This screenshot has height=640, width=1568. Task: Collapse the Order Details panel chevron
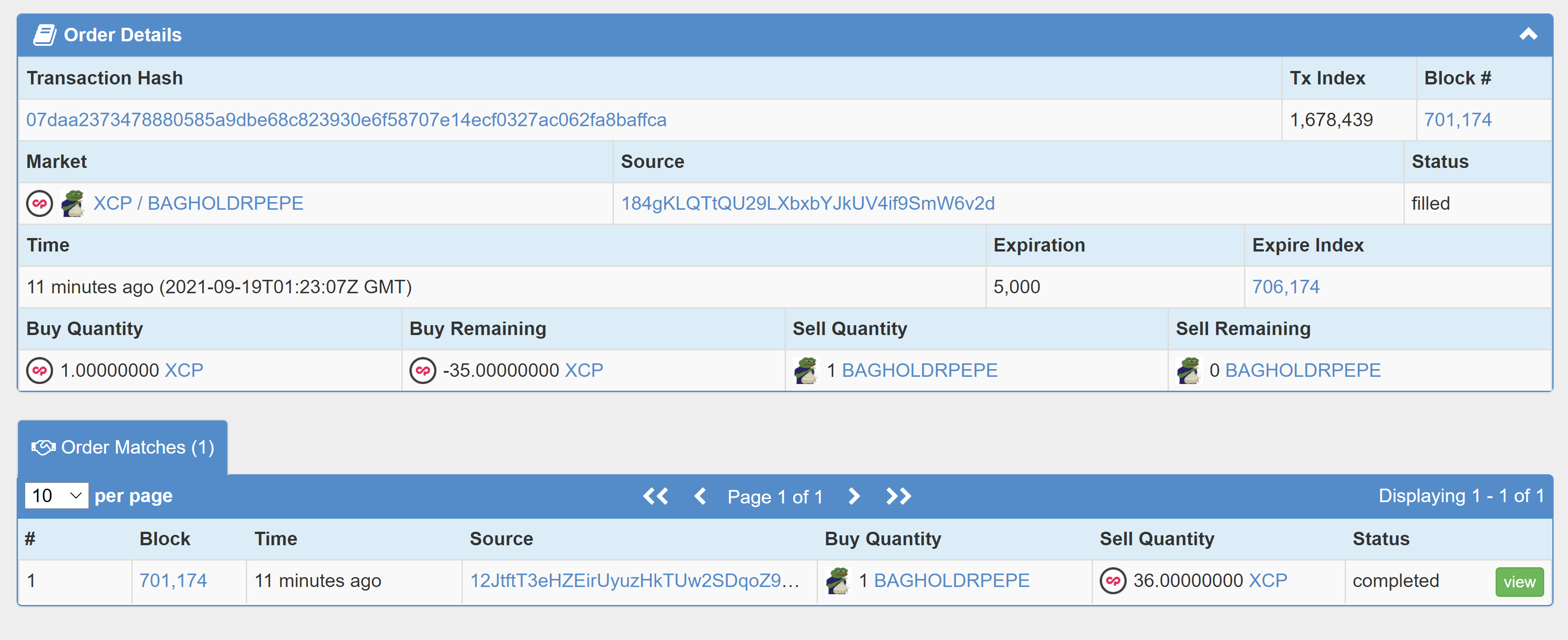coord(1528,35)
